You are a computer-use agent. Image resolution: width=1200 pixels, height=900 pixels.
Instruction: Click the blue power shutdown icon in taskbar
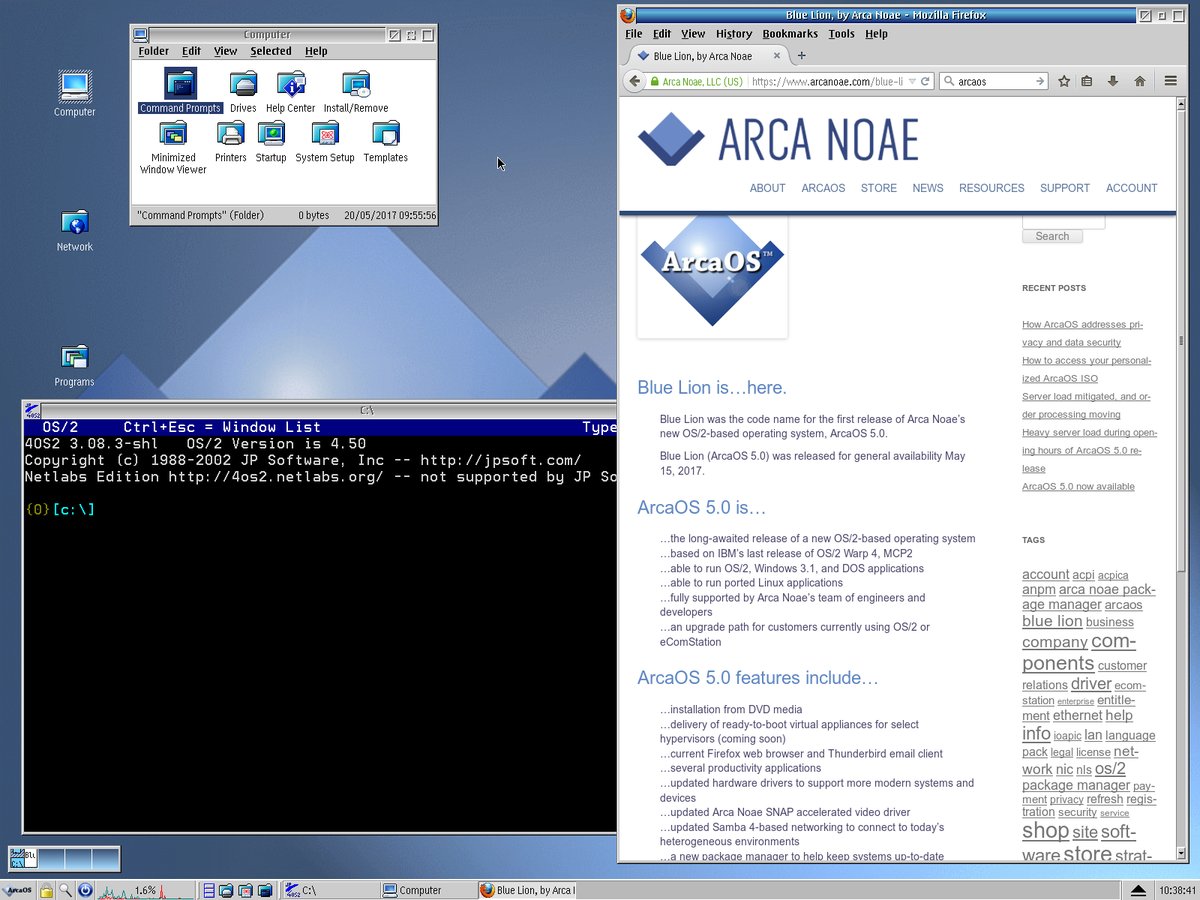(x=85, y=890)
